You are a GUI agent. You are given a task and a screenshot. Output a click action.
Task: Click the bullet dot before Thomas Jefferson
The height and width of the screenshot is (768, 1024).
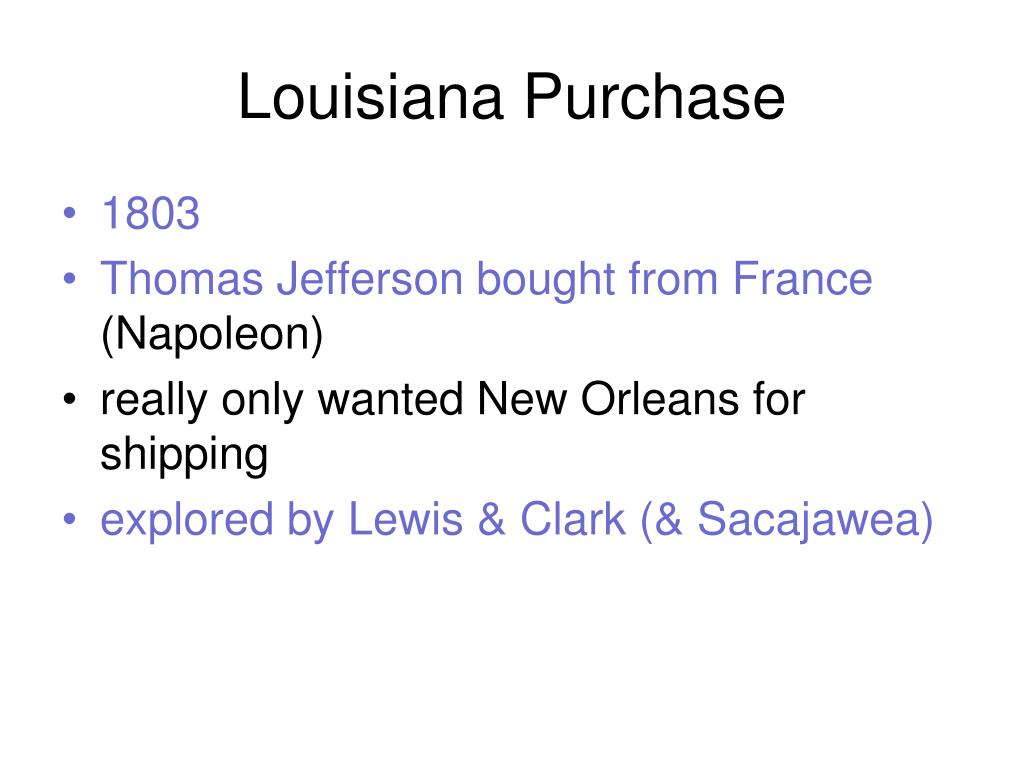[x=70, y=279]
